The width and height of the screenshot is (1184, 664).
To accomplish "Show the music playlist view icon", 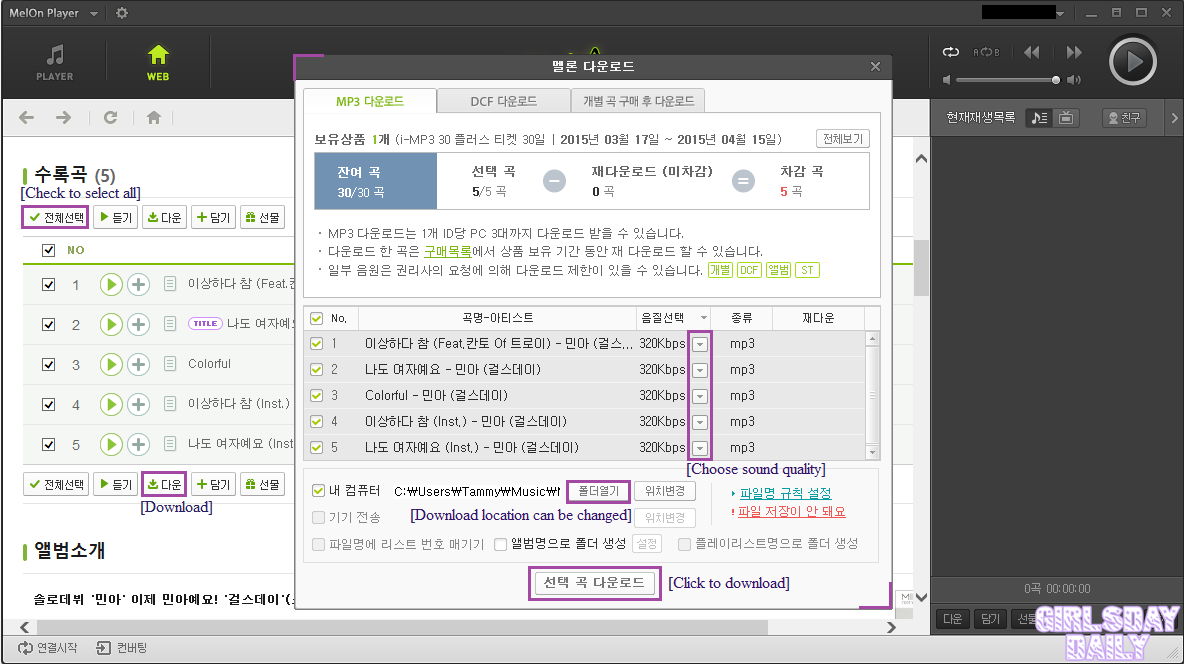I will [x=1040, y=118].
